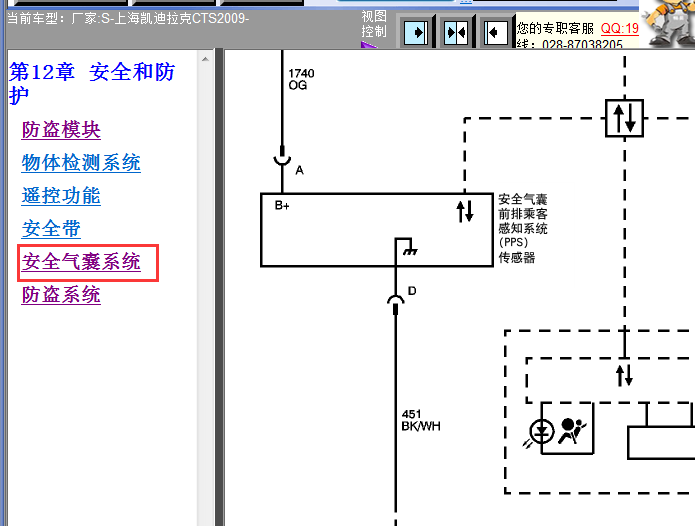695x526 pixels.
Task: Click the mechanic mascot customer service icon
Action: coord(669,23)
